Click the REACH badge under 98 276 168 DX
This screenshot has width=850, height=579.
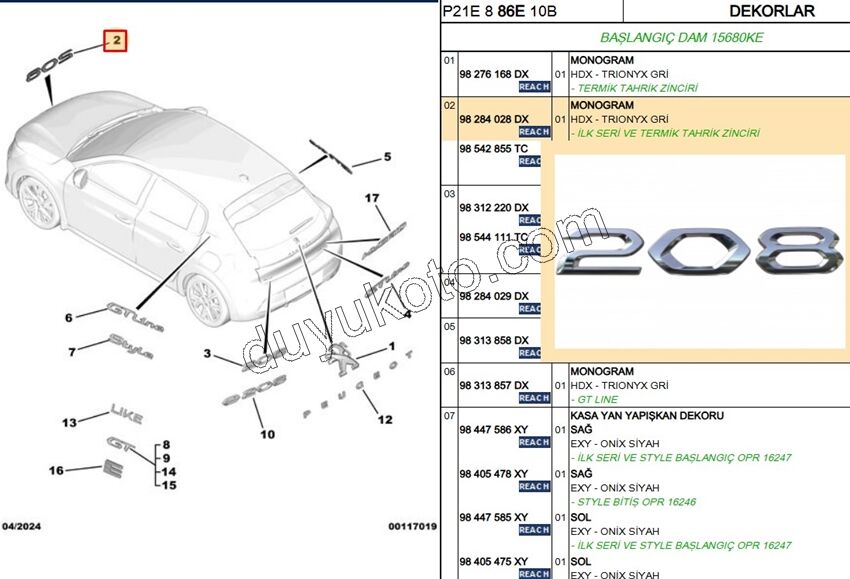535,87
